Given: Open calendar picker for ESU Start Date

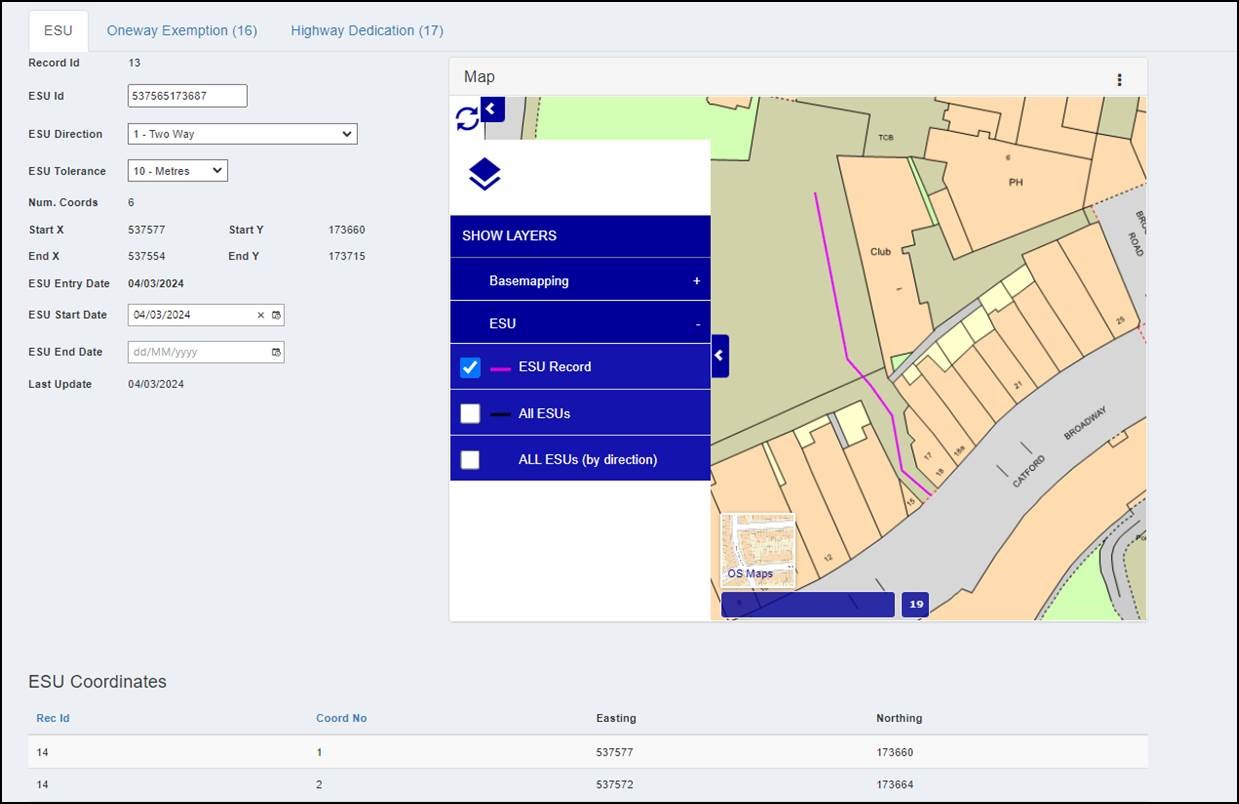Looking at the screenshot, I should coord(277,315).
